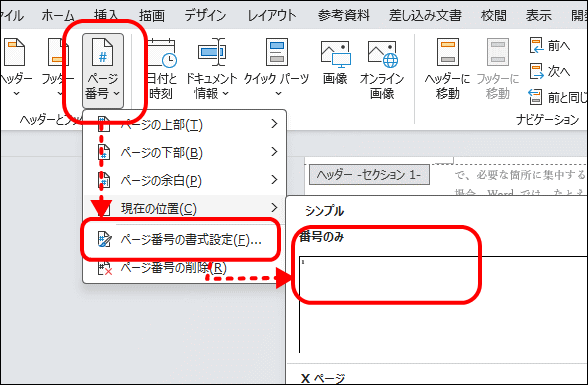Choose ページ番号の削除(R) option

coord(184,268)
